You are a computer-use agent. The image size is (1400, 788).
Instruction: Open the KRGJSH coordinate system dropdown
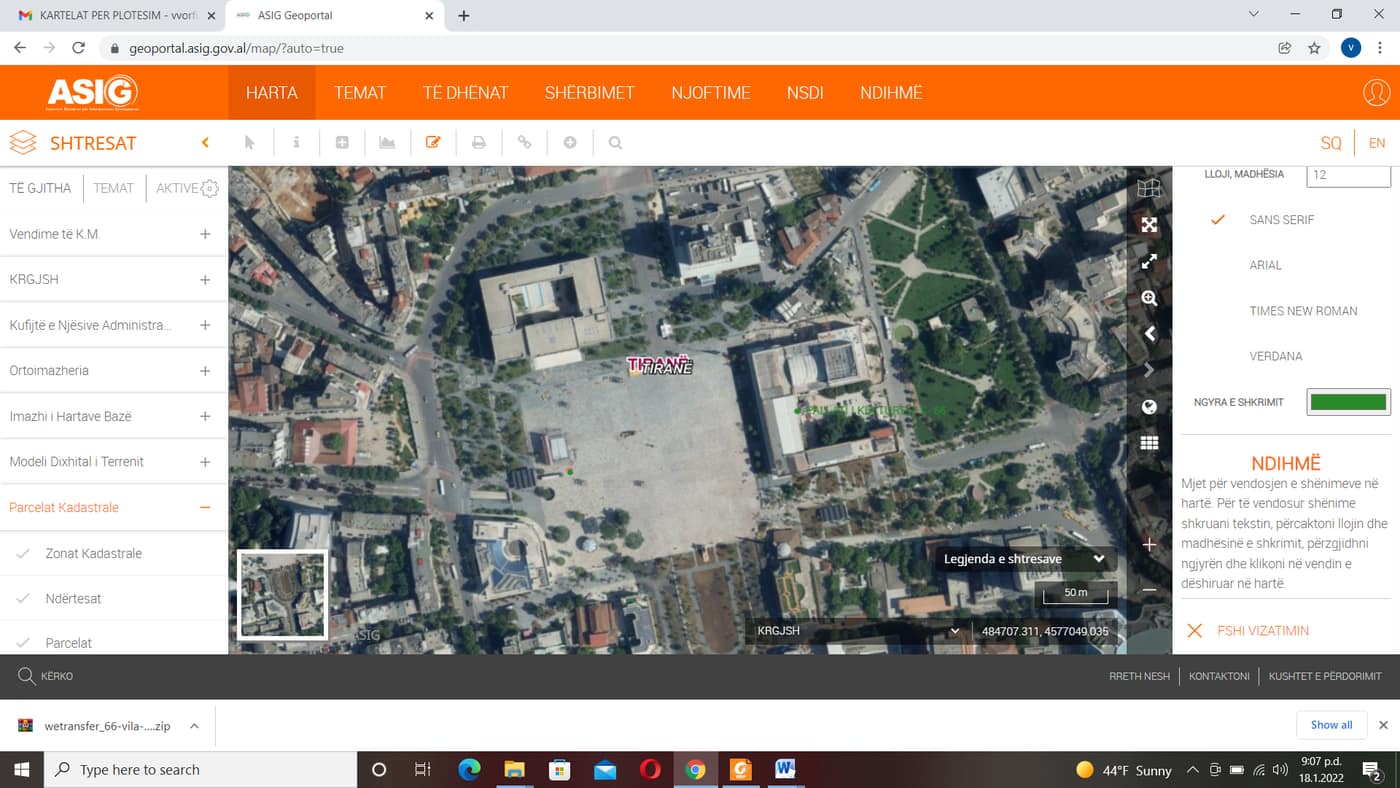[858, 631]
